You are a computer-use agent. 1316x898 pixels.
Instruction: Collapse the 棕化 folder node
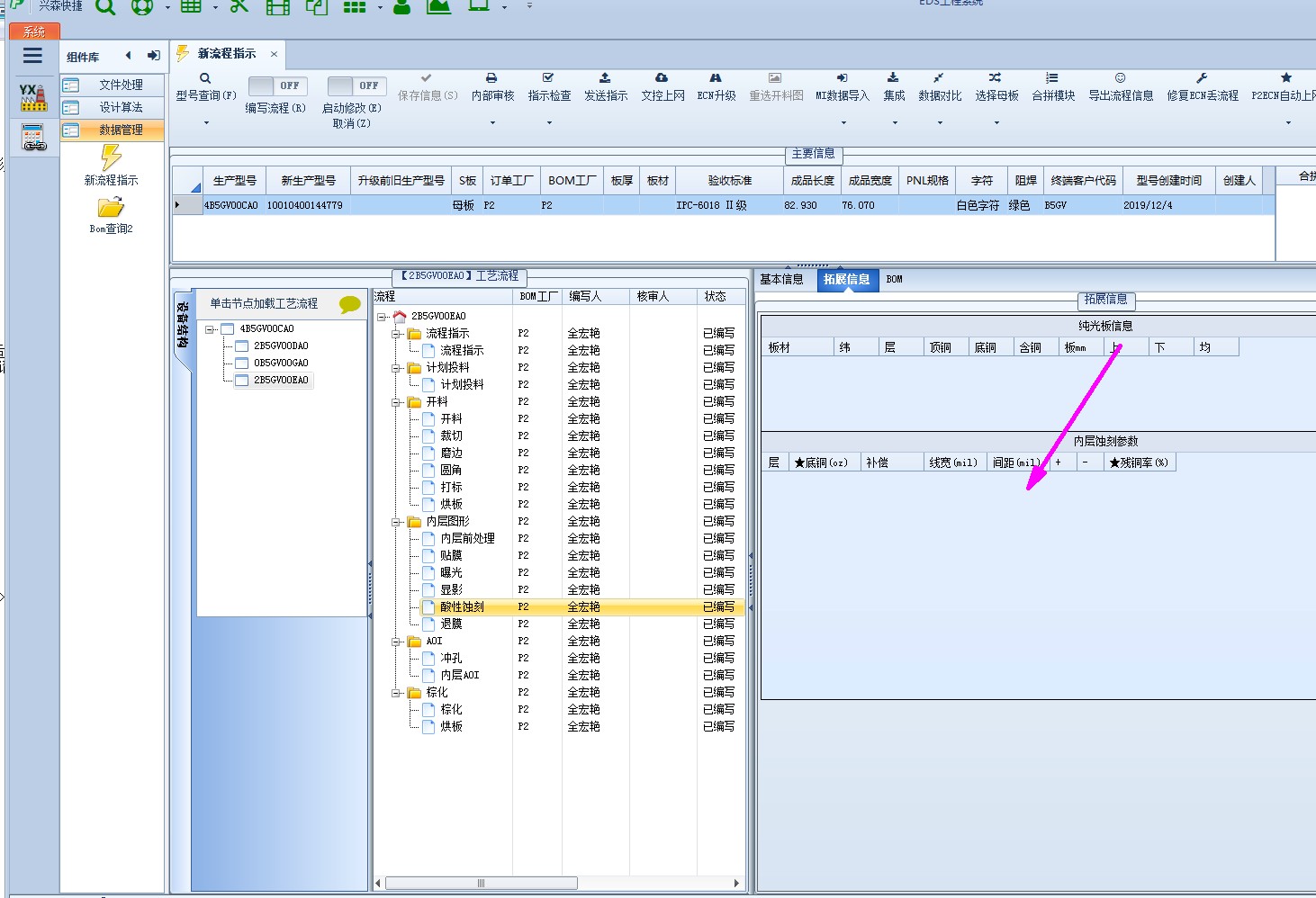[396, 693]
